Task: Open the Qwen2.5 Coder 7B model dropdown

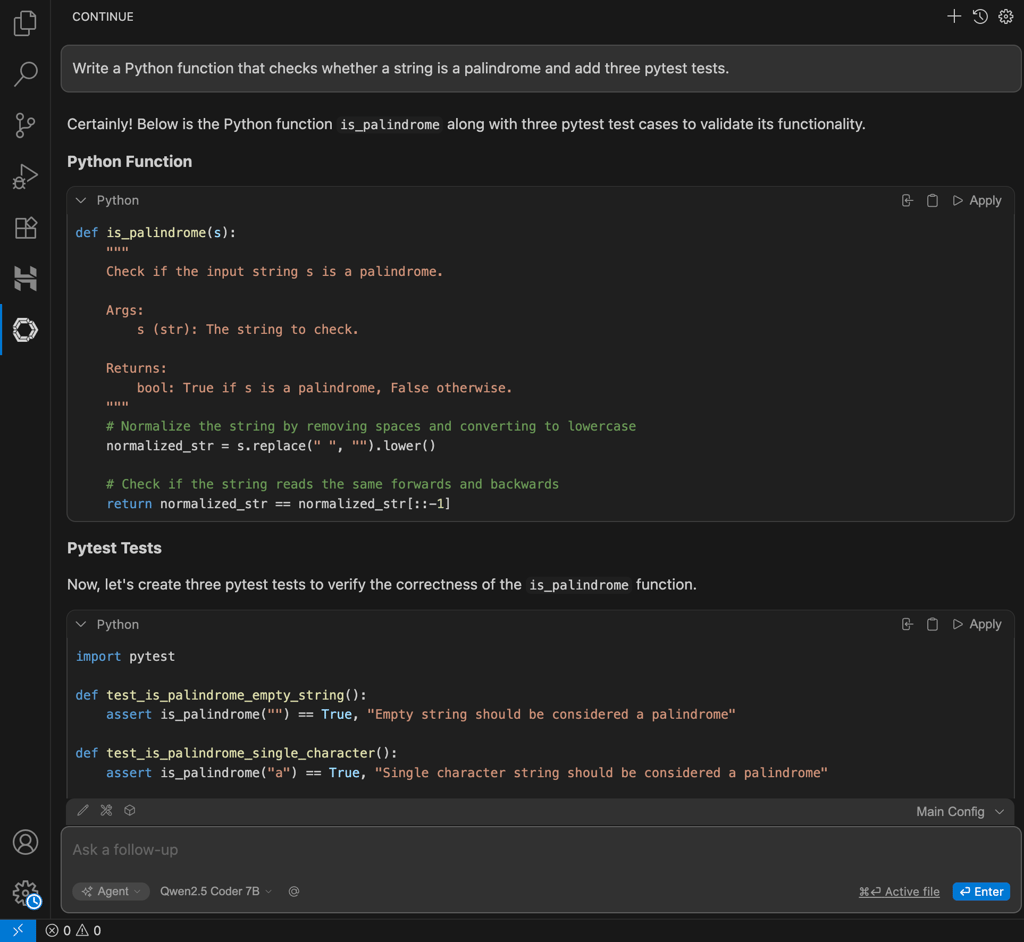Action: (216, 891)
